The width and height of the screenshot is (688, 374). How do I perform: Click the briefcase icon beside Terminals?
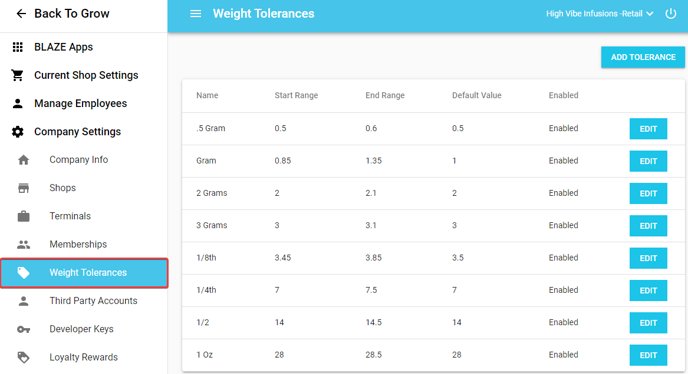click(24, 216)
